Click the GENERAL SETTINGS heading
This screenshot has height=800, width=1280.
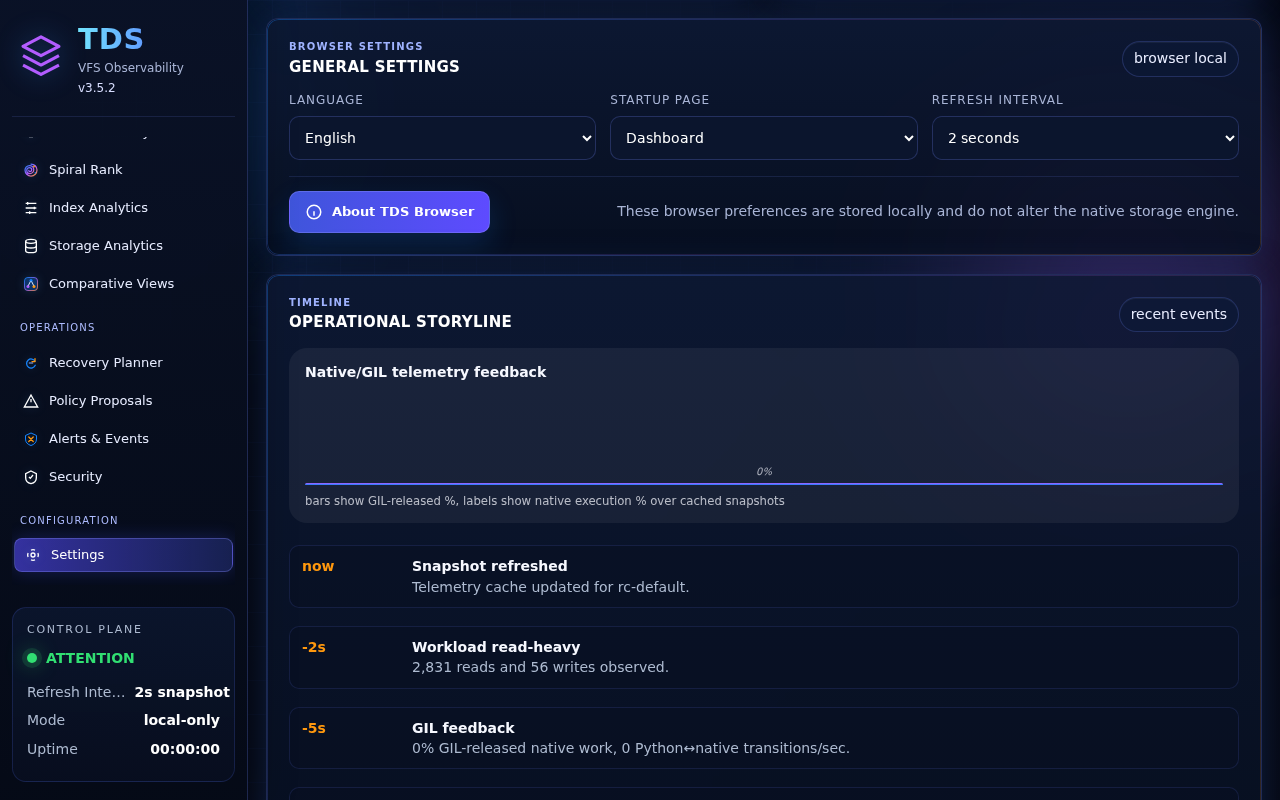pos(374,67)
